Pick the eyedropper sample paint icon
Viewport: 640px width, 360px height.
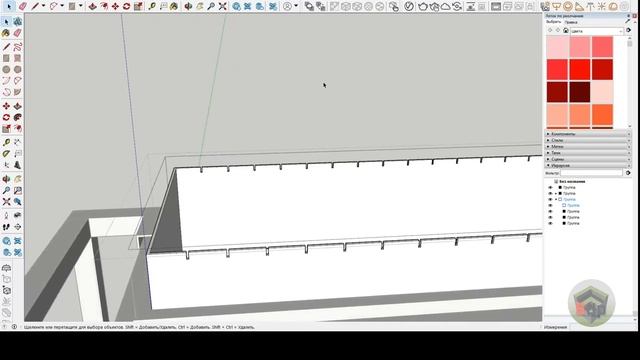(628, 20)
